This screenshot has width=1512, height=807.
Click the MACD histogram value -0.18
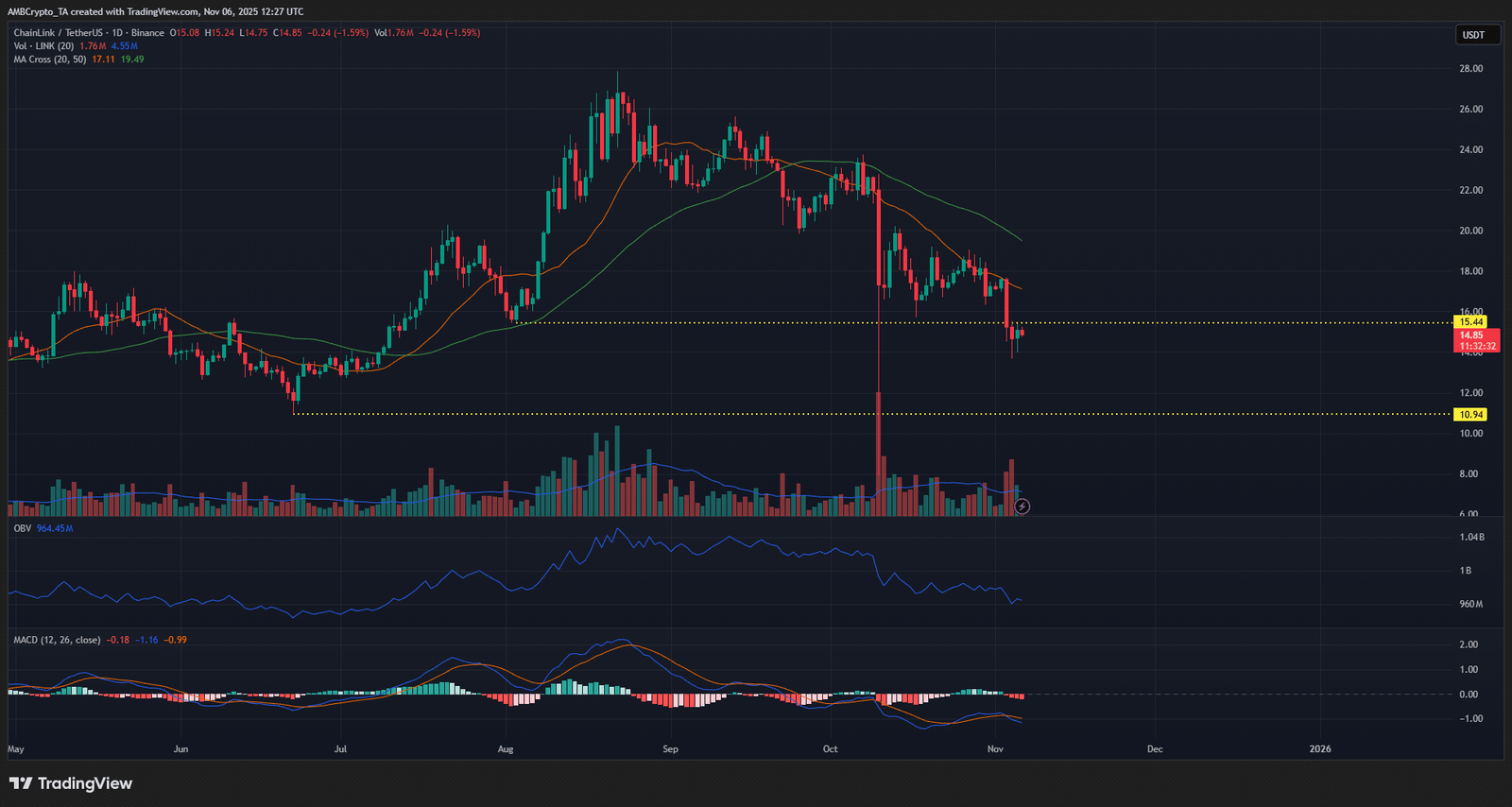click(118, 640)
